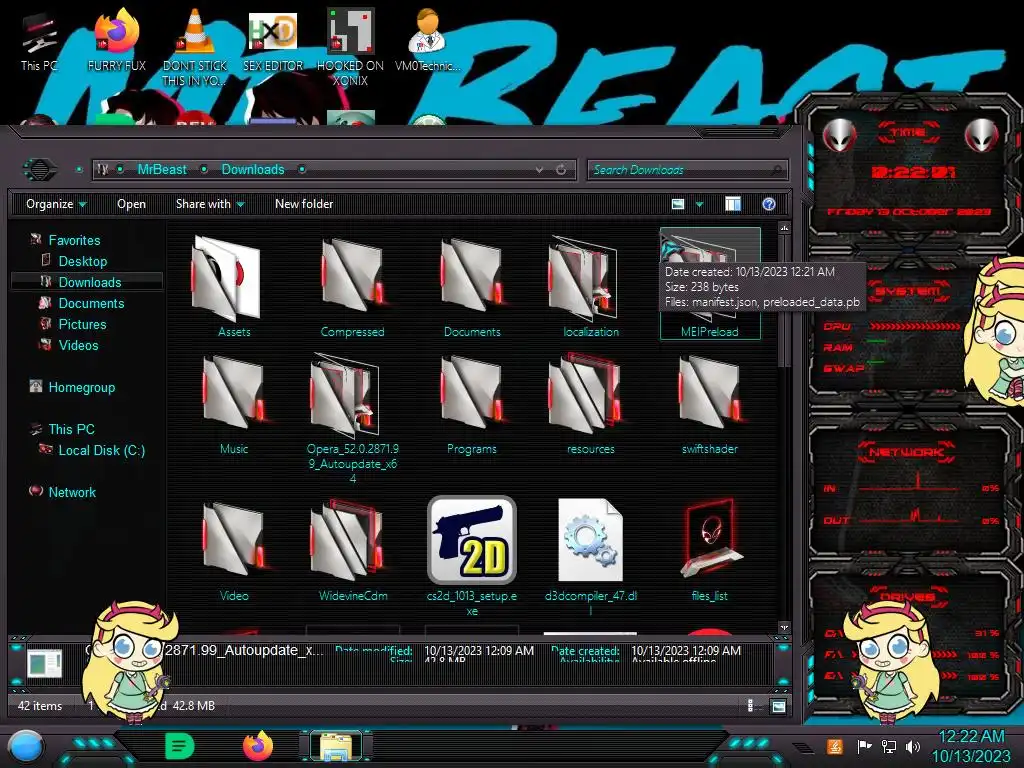Screen dimensions: 1024x768
Task: Switch to large thumbnails view in status bar
Action: click(x=778, y=706)
